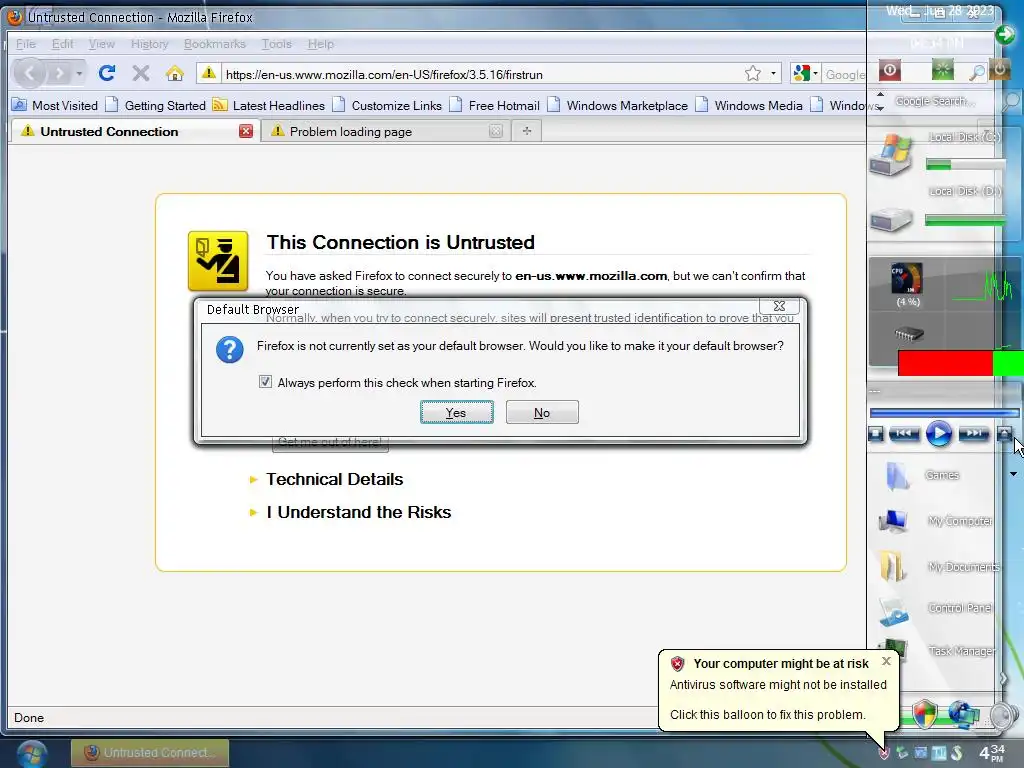The image size is (1024, 768).
Task: Open the address bar URL dropdown arrow
Action: [x=773, y=73]
